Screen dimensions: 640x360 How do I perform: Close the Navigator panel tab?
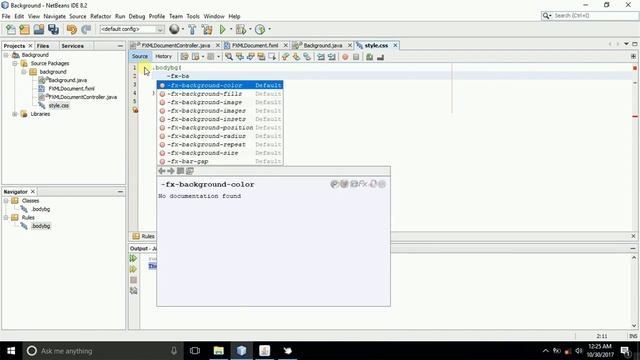[33, 191]
